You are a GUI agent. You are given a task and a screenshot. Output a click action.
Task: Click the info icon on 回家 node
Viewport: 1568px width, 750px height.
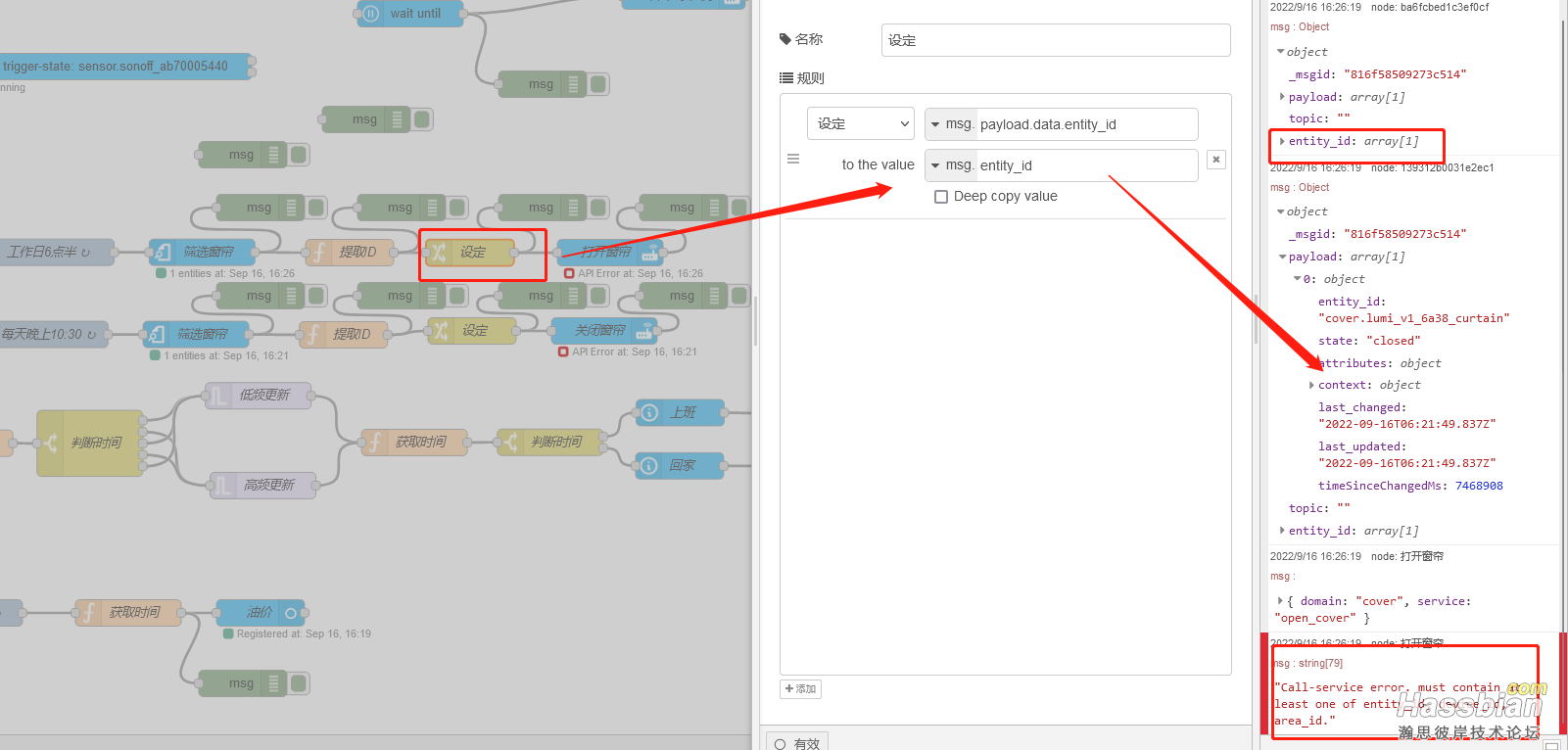pyautogui.click(x=648, y=466)
